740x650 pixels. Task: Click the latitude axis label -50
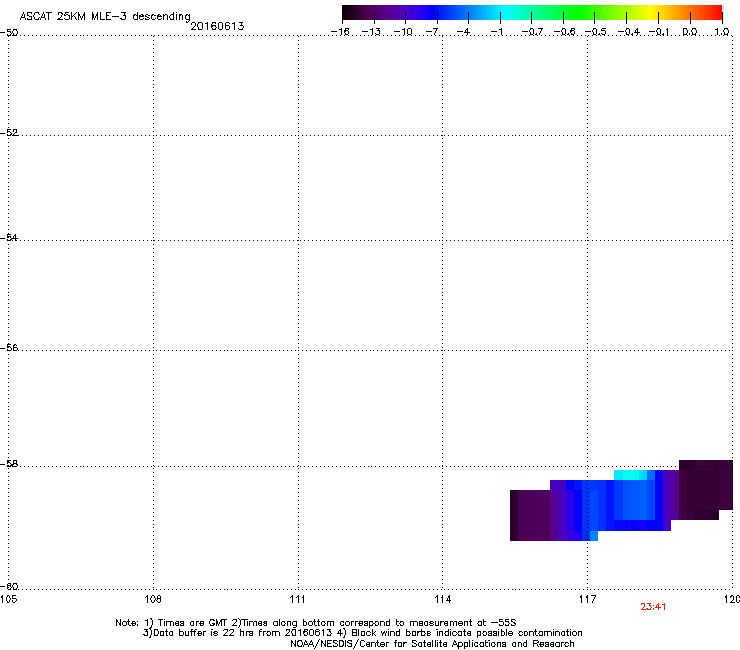pos(9,33)
